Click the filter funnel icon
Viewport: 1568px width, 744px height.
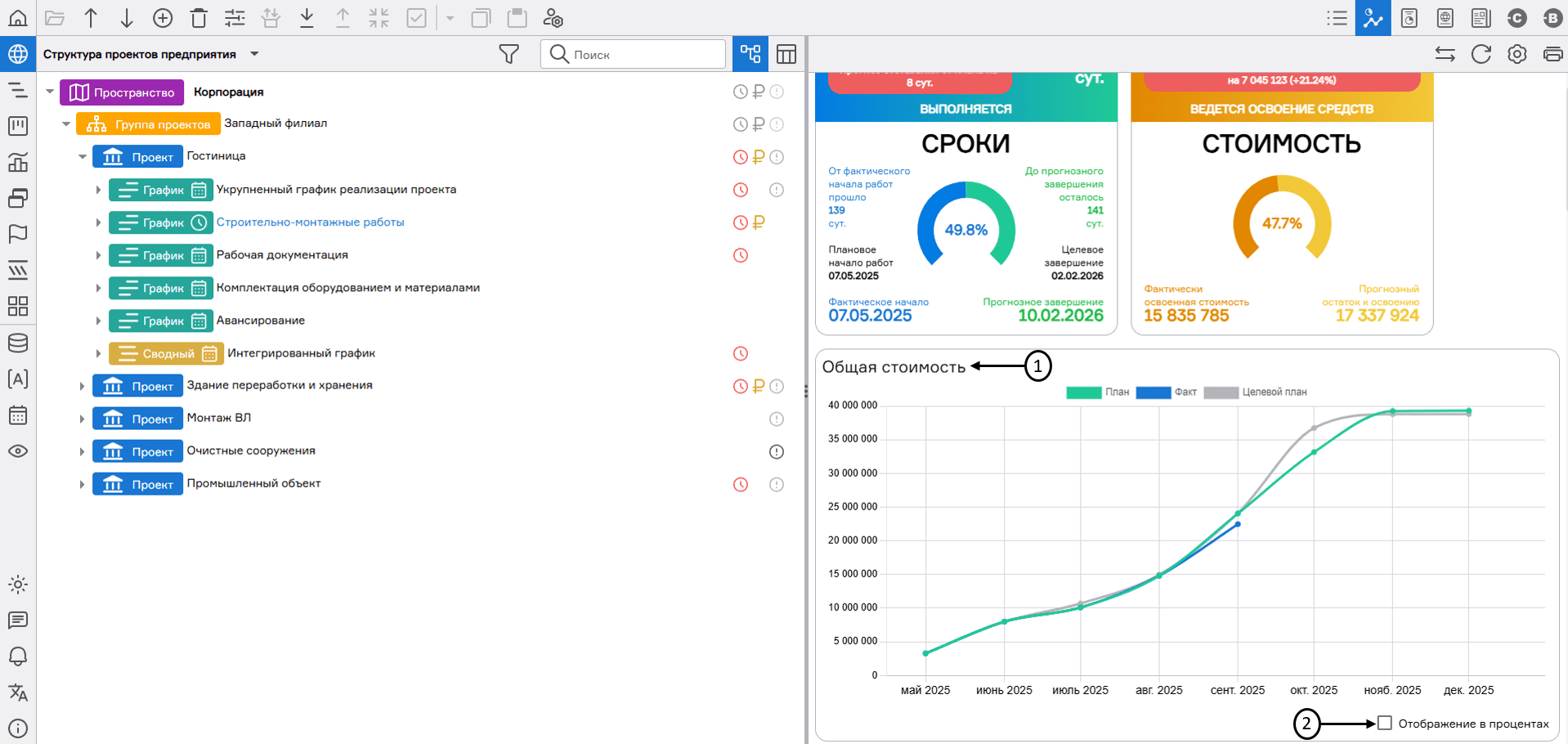click(x=508, y=54)
